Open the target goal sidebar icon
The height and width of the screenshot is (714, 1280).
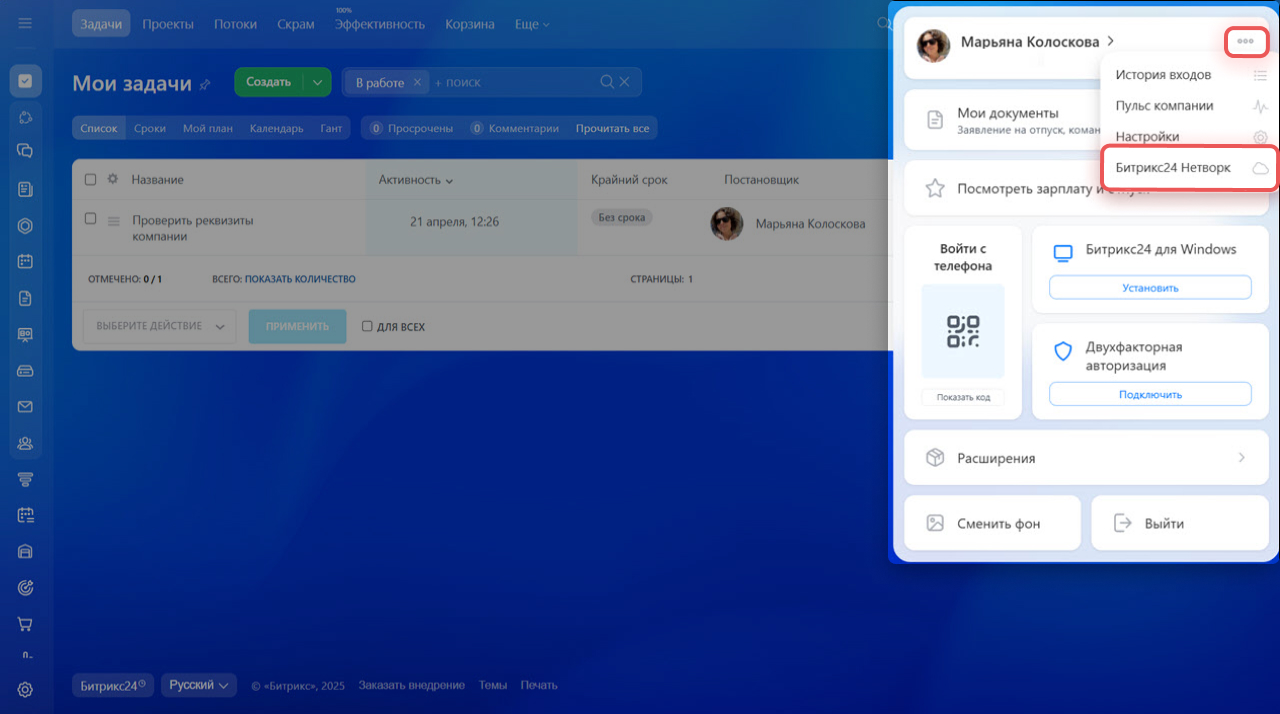[x=26, y=588]
